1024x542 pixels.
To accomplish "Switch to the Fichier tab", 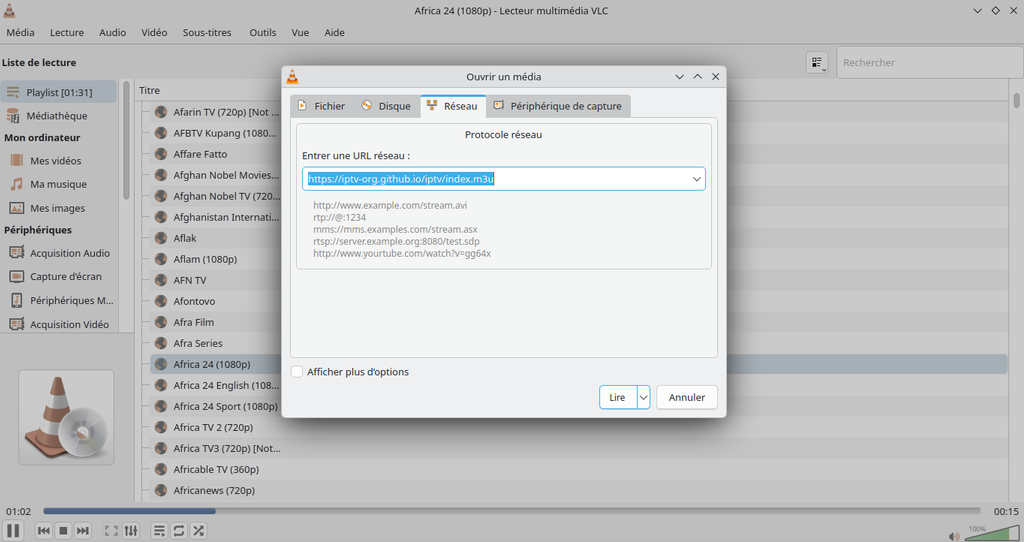I will pyautogui.click(x=321, y=106).
